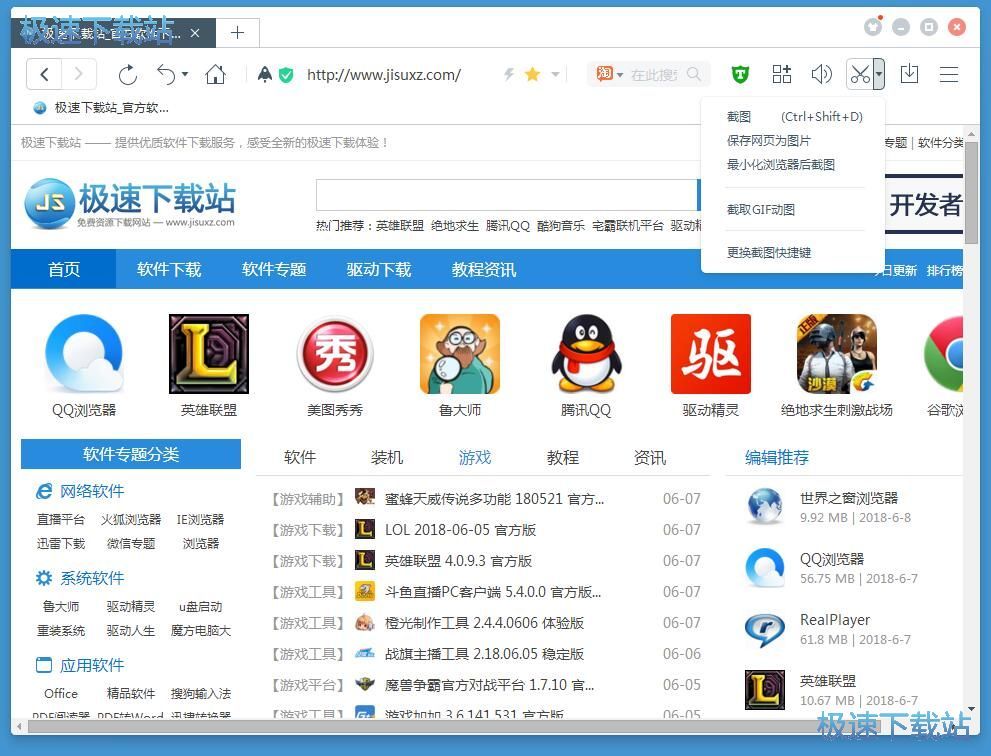991x756 pixels.
Task: Mute sound with the speaker icon
Action: tap(821, 74)
